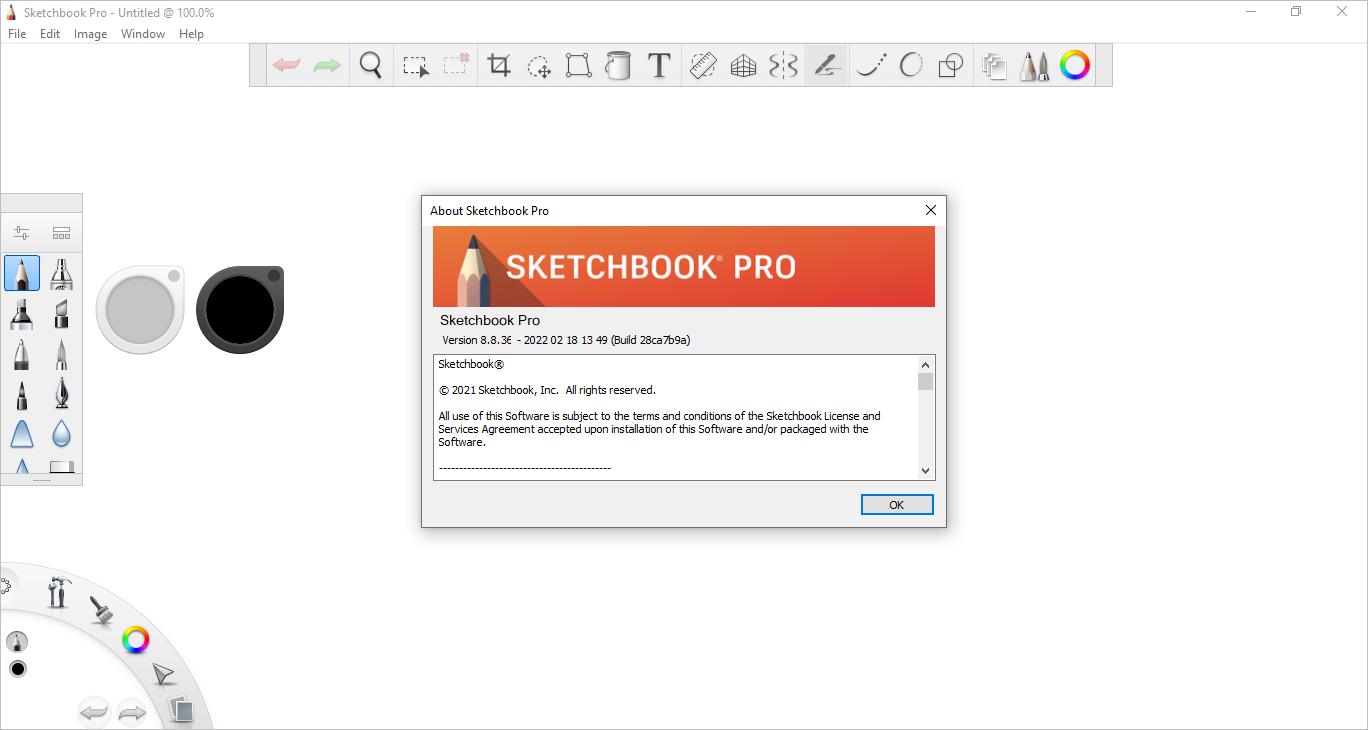Viewport: 1368px width, 730px height.
Task: Open the Layers panel from the toolbar
Action: click(x=994, y=65)
